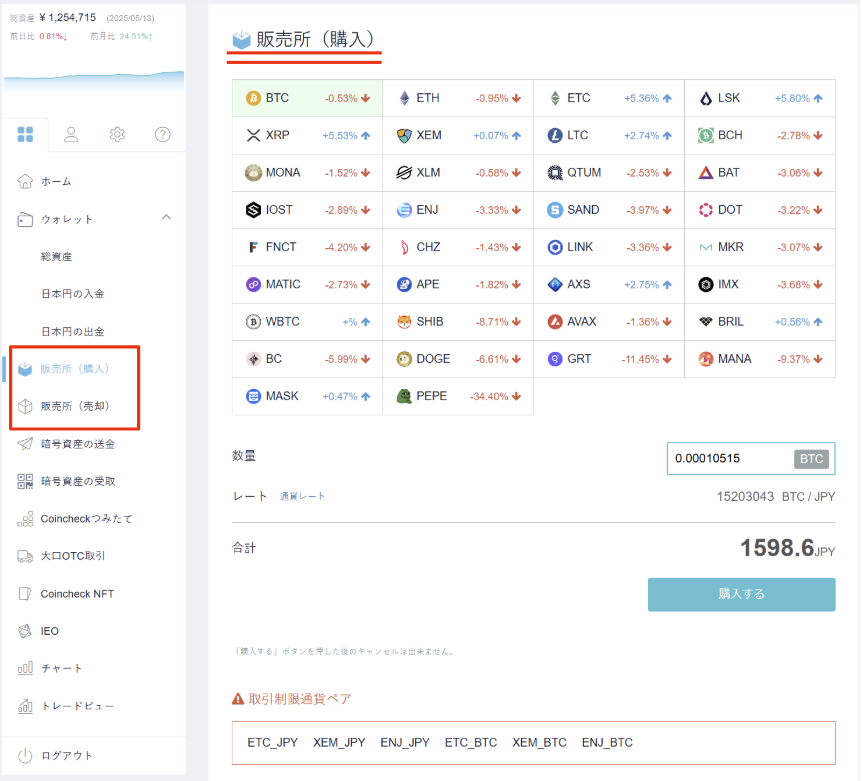The image size is (862, 781).
Task: Click the paper-plane icon for 暗号資産の送金
Action: (25, 444)
